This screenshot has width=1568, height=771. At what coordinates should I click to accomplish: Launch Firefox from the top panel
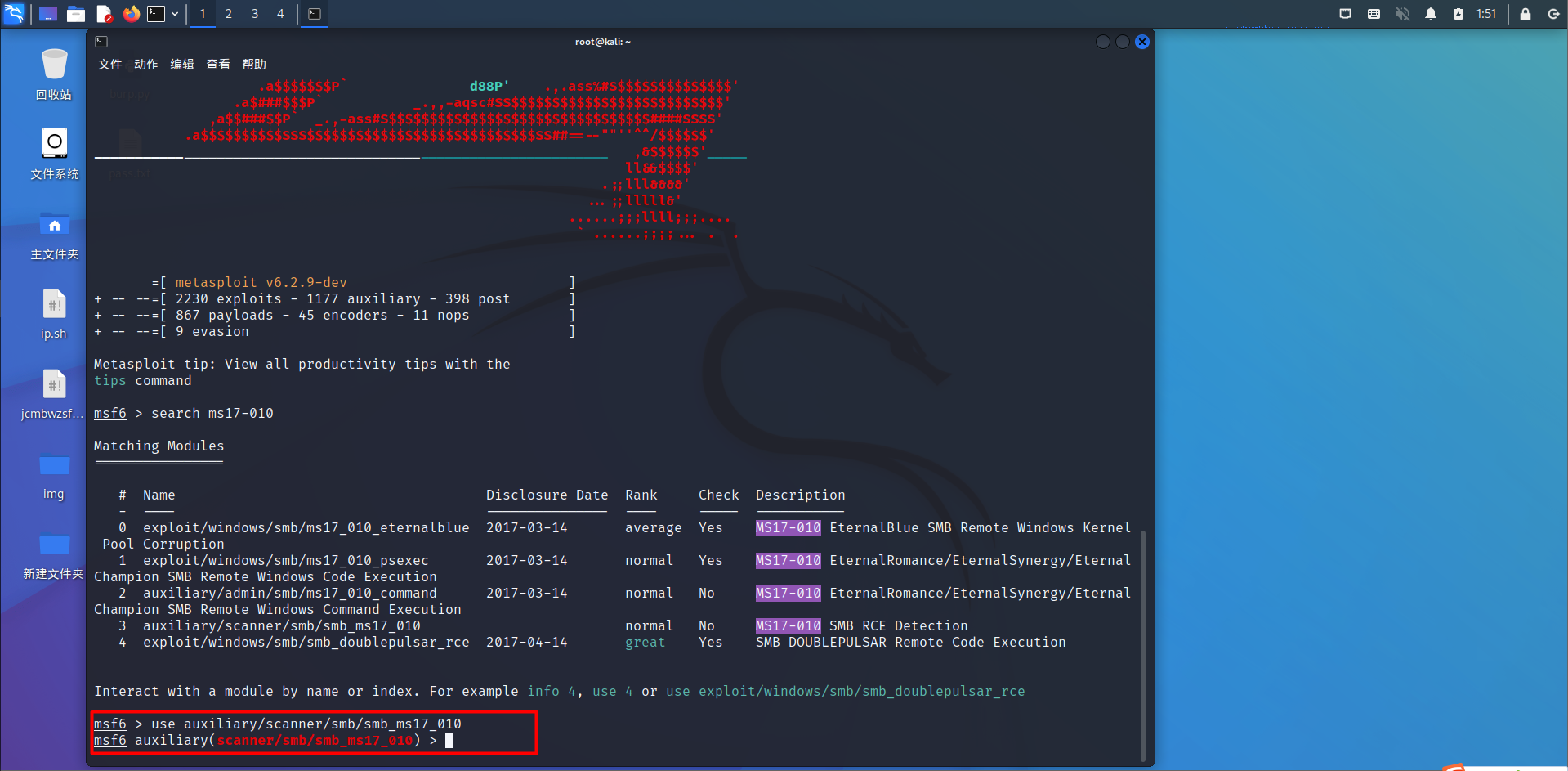tap(132, 14)
